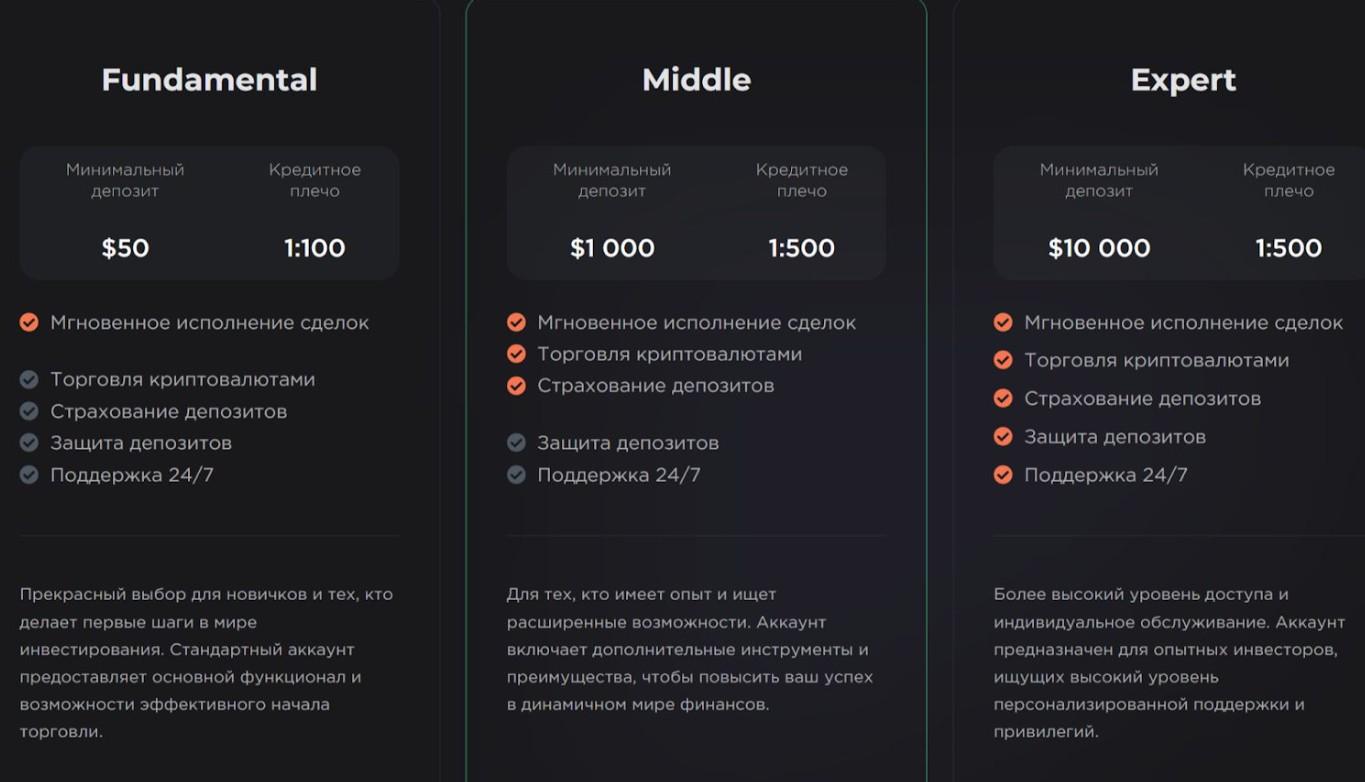
Task: Click the gray checkmark beside Fundamental's Поддержка 24/7
Action: coord(29,474)
